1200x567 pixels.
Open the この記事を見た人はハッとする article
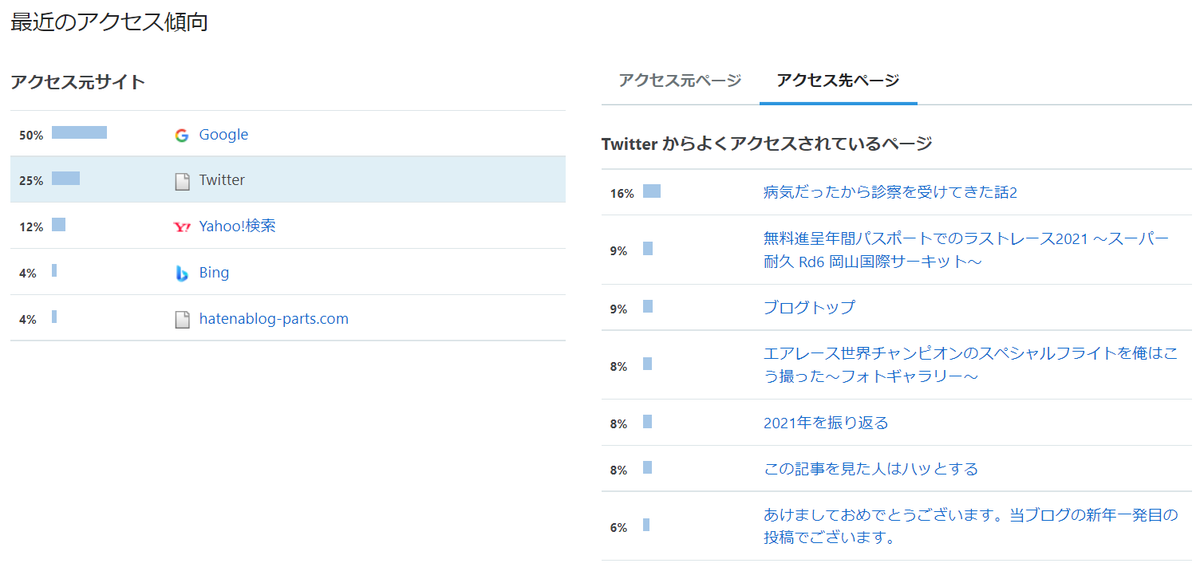point(870,469)
